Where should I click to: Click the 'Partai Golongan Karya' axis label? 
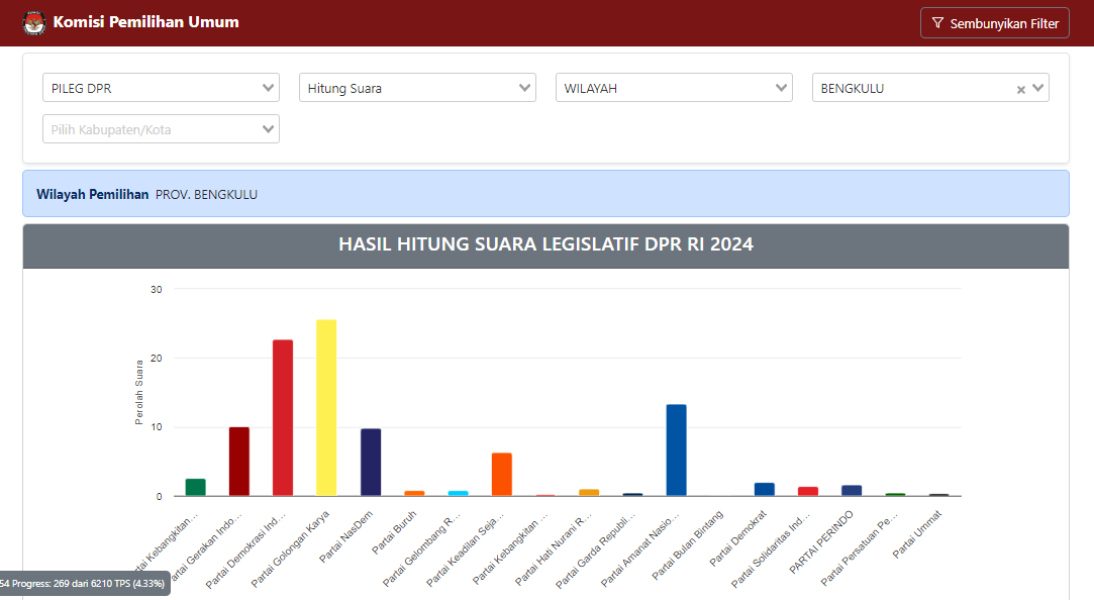(290, 548)
